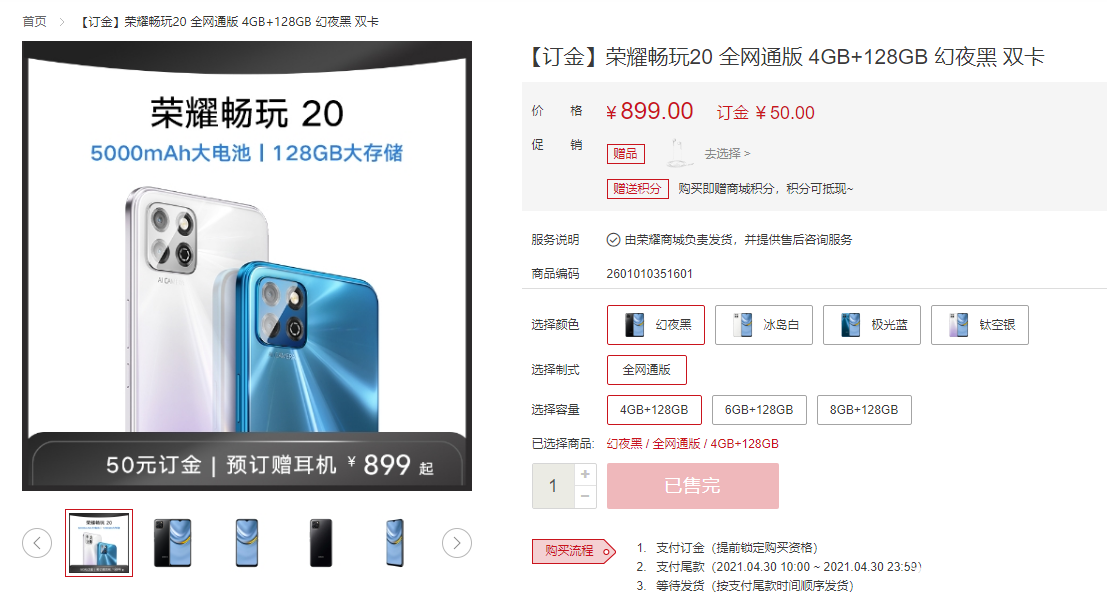Select the 幻夜黑 color option
This screenshot has width=1107, height=610.
(x=656, y=325)
